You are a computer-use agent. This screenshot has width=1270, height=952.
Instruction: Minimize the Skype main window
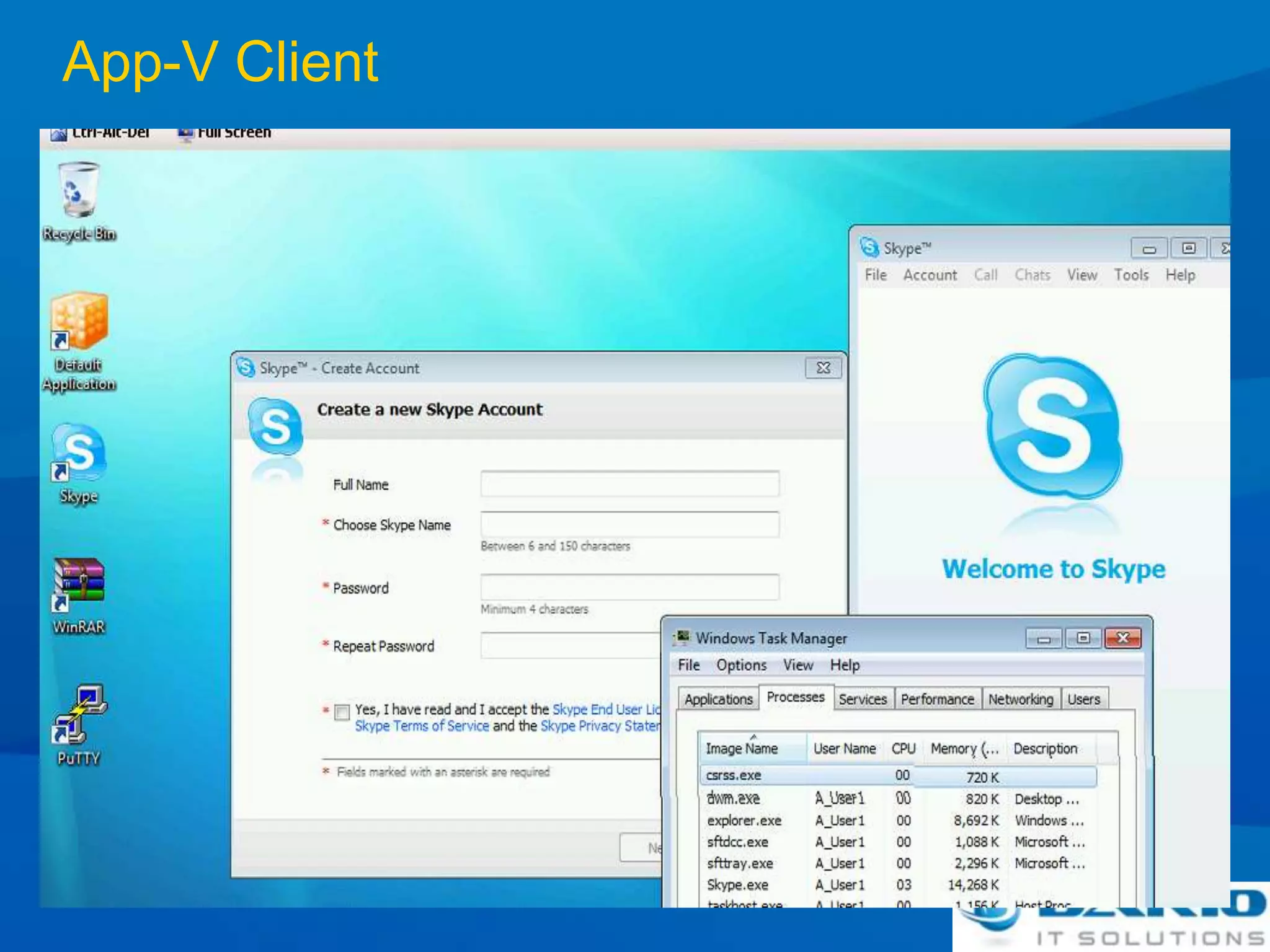[1149, 249]
